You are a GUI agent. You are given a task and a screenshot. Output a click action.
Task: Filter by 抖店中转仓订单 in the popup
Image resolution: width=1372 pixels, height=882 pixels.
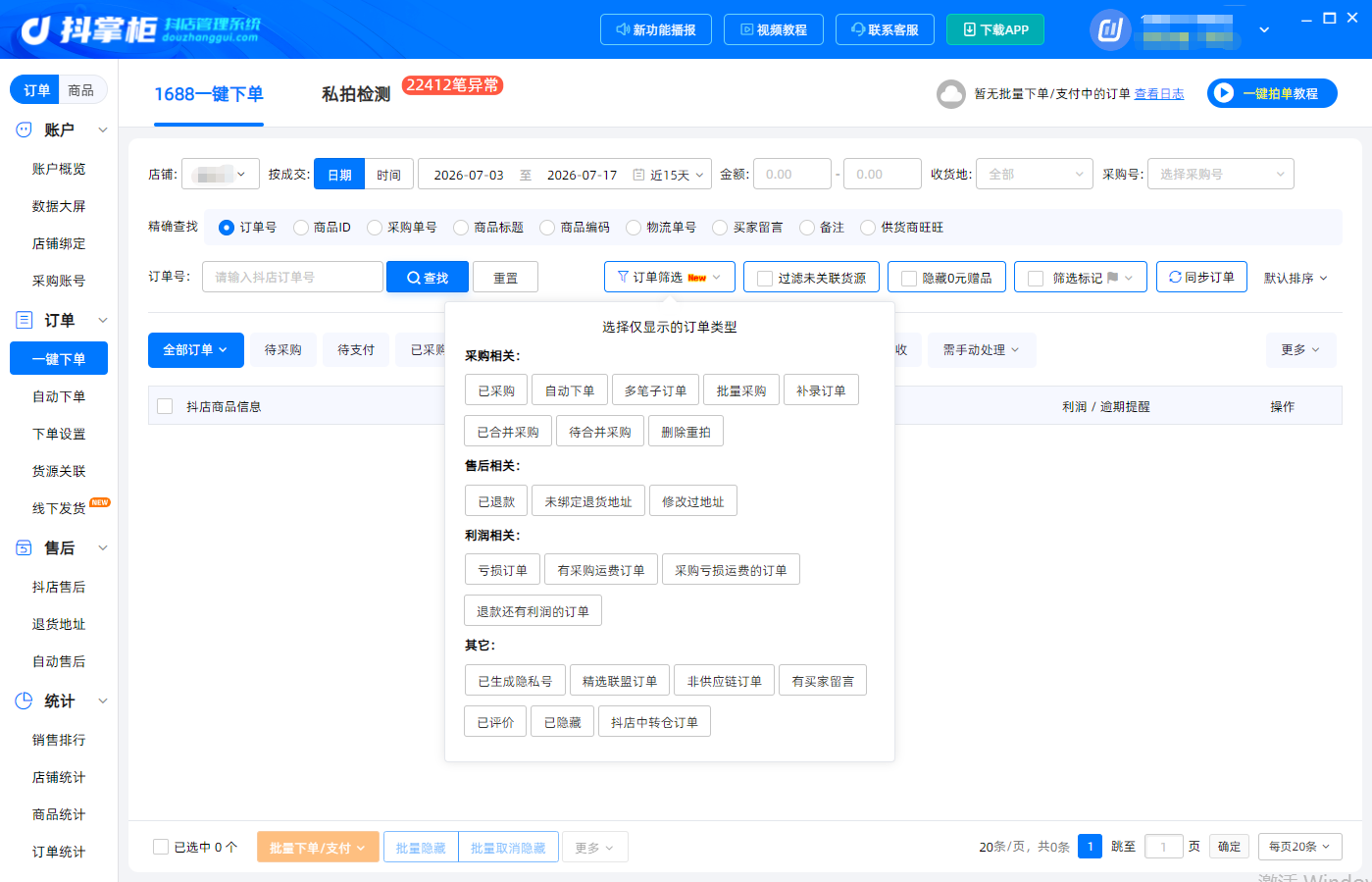click(654, 722)
